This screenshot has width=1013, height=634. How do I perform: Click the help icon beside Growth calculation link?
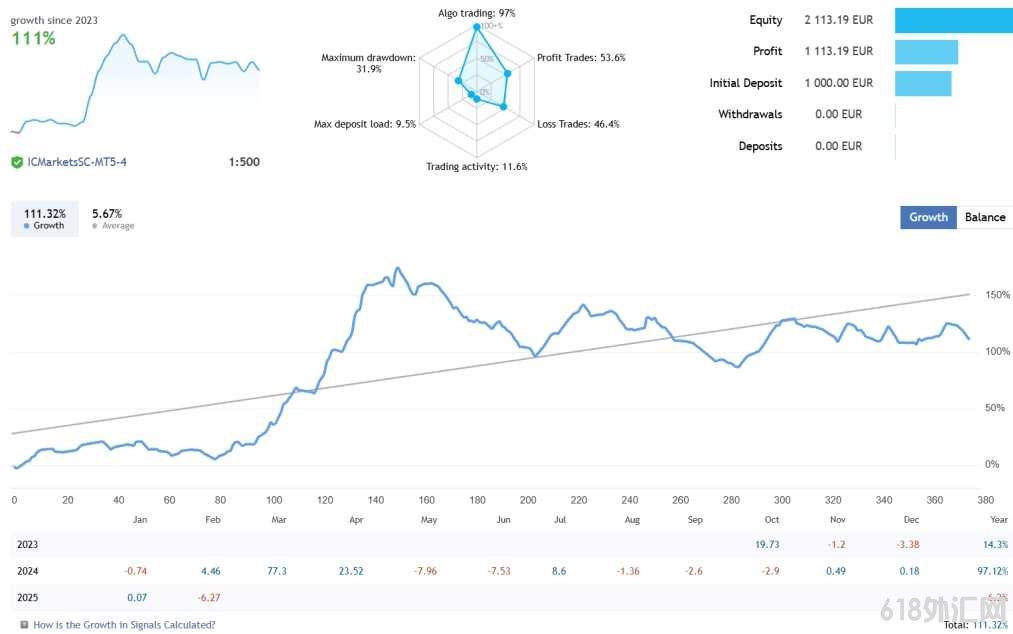tap(24, 624)
